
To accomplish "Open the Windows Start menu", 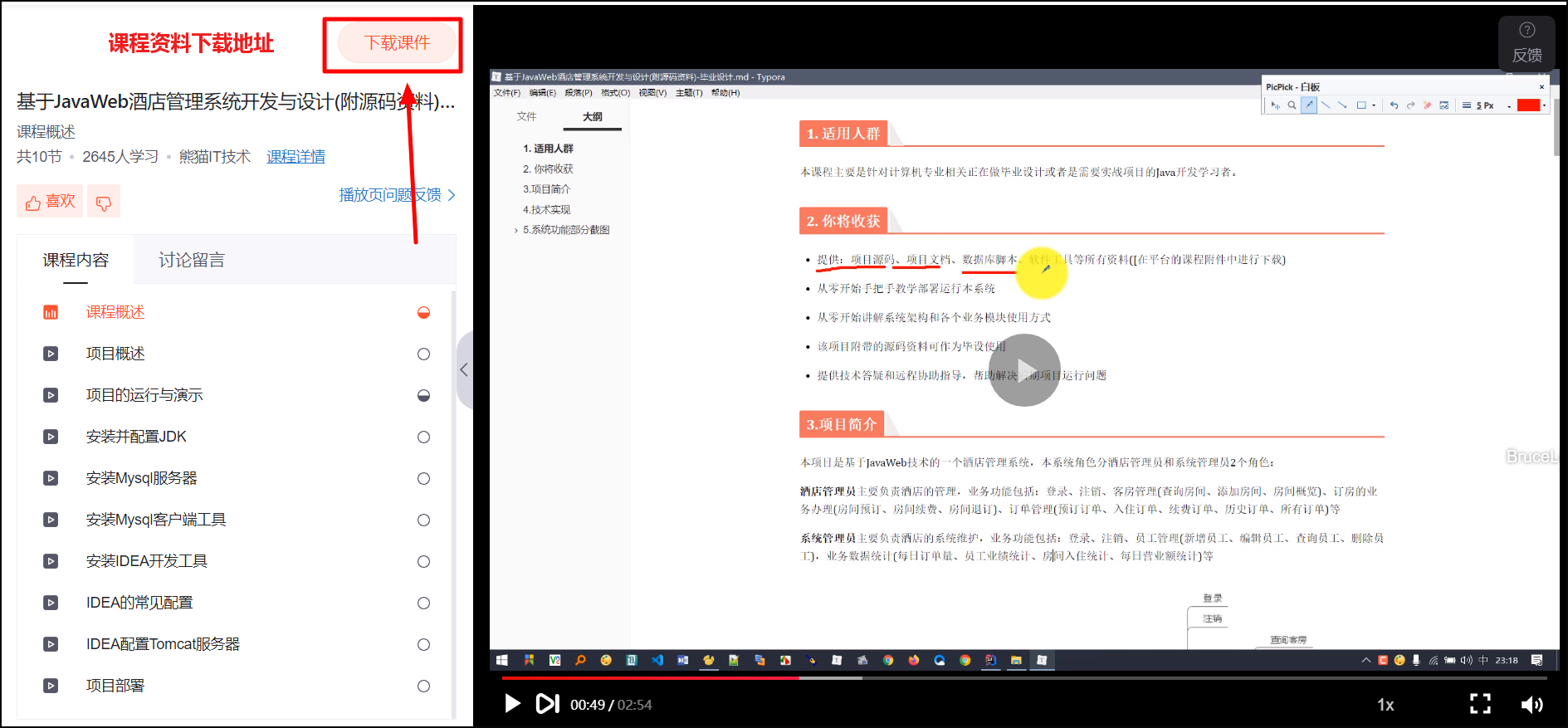I will (501, 661).
